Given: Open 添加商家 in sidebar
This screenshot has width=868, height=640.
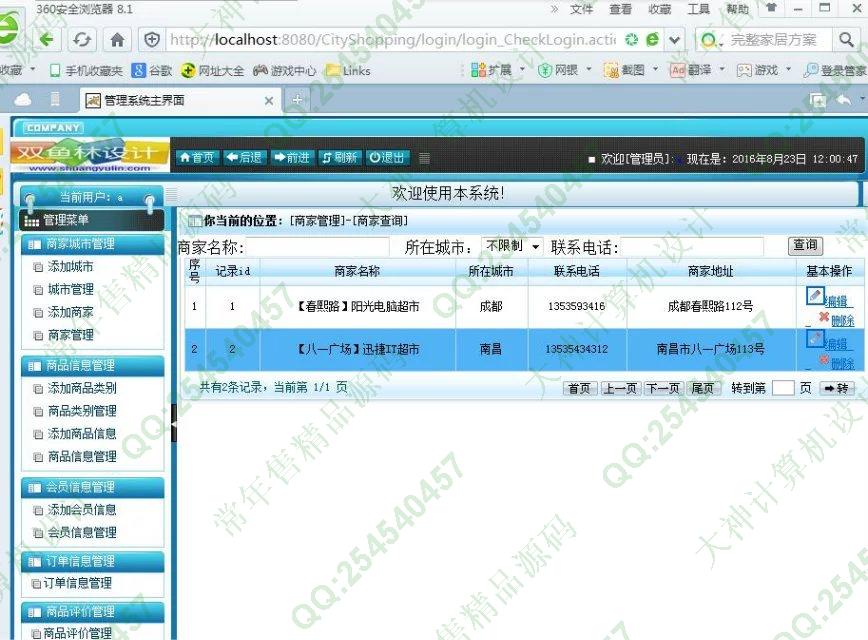Looking at the screenshot, I should [70, 312].
